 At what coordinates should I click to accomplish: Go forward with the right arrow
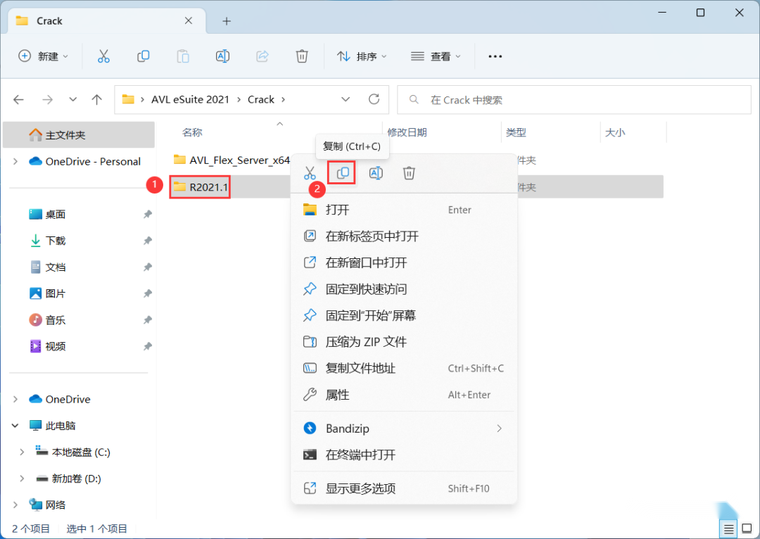[47, 100]
